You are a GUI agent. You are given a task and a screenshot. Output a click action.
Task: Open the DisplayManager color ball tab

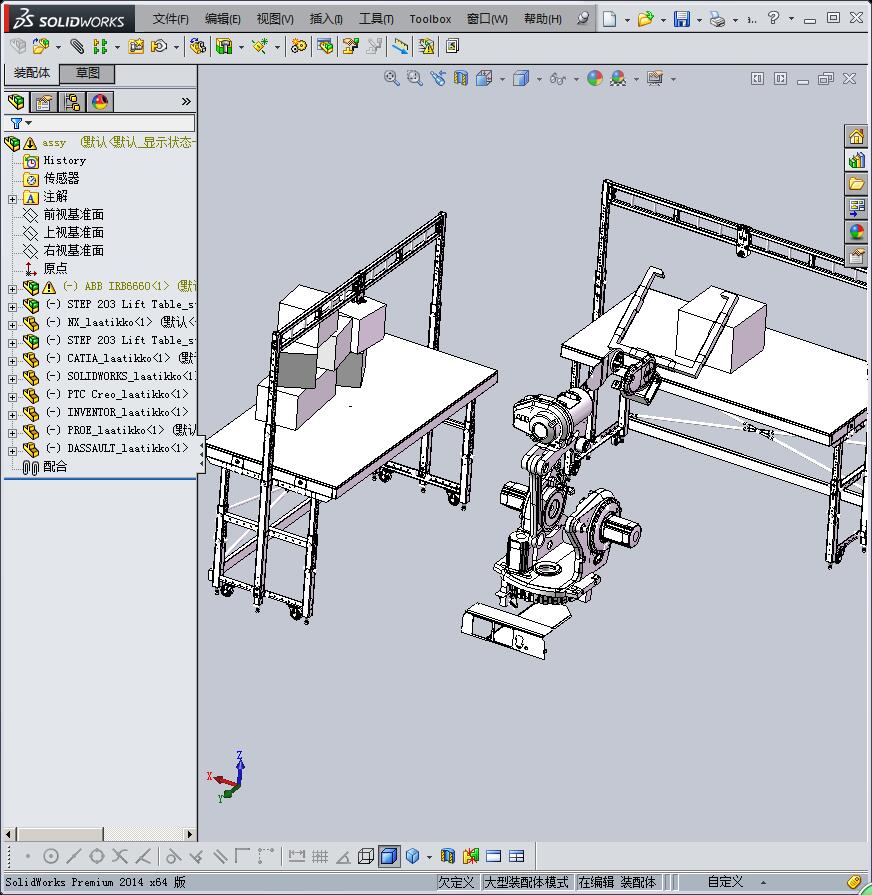[100, 102]
